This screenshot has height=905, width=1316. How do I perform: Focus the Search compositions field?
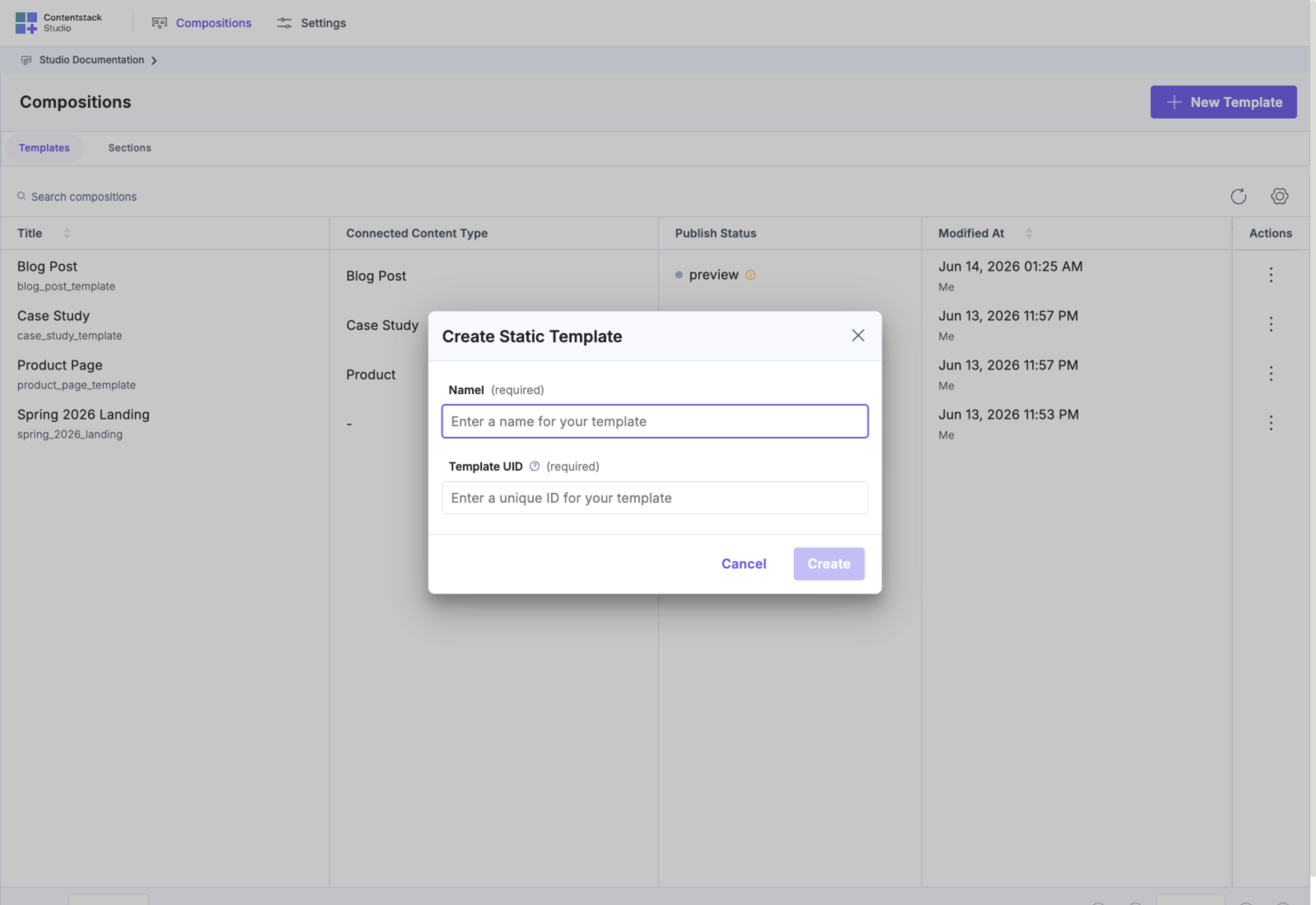point(84,196)
